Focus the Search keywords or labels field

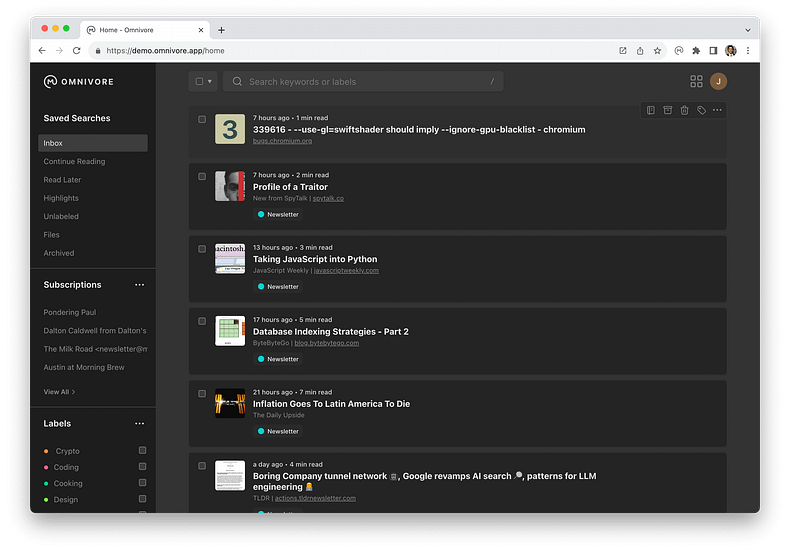tap(363, 82)
